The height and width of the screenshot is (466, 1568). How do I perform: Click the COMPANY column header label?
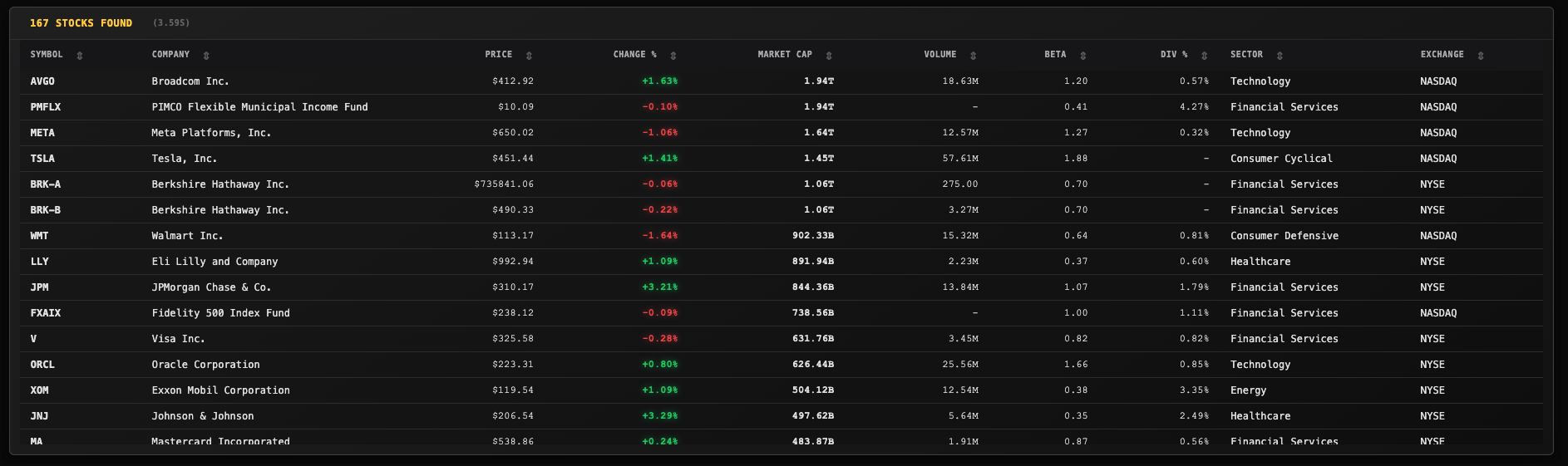pos(170,55)
